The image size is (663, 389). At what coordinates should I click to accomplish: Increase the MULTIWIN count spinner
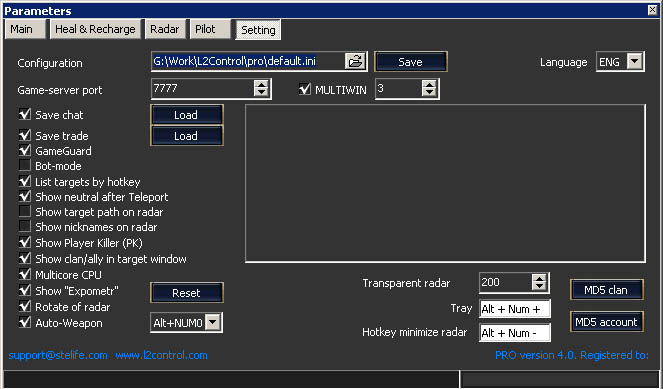429,84
